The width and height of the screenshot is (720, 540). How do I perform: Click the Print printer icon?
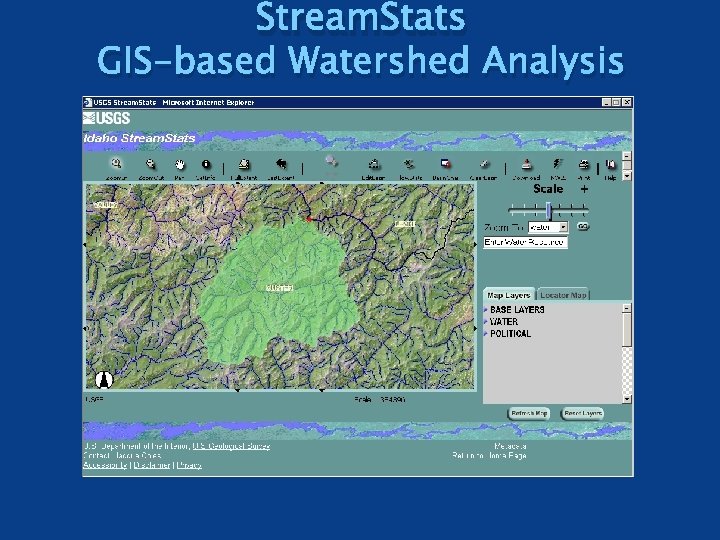pyautogui.click(x=584, y=164)
